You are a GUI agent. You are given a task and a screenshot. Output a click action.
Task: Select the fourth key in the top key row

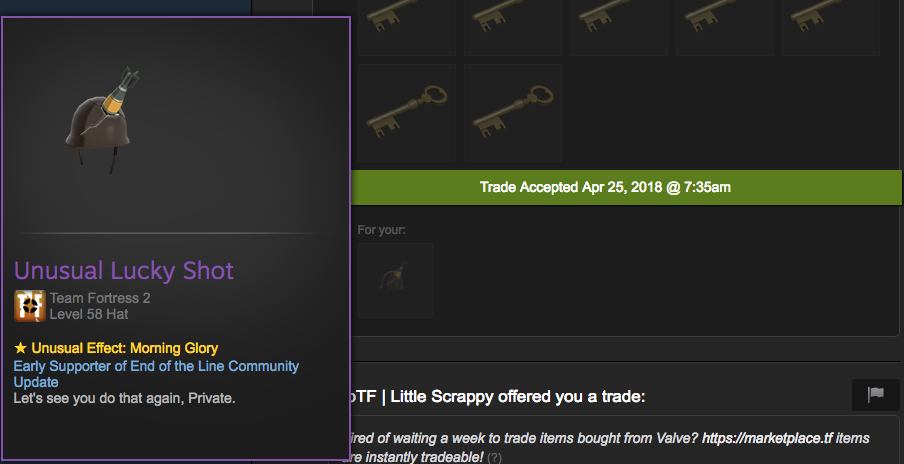coord(725,28)
